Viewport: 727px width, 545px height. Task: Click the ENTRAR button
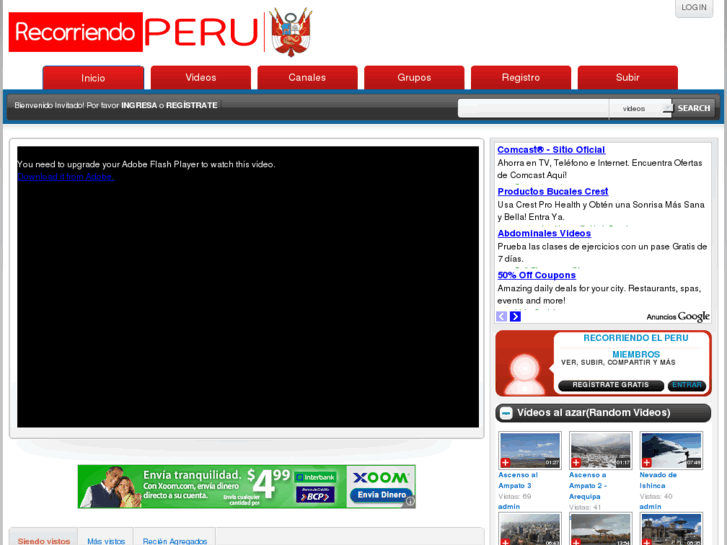point(687,385)
